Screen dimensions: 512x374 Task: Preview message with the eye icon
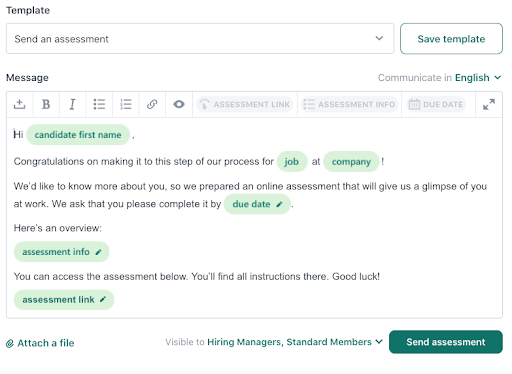click(179, 104)
